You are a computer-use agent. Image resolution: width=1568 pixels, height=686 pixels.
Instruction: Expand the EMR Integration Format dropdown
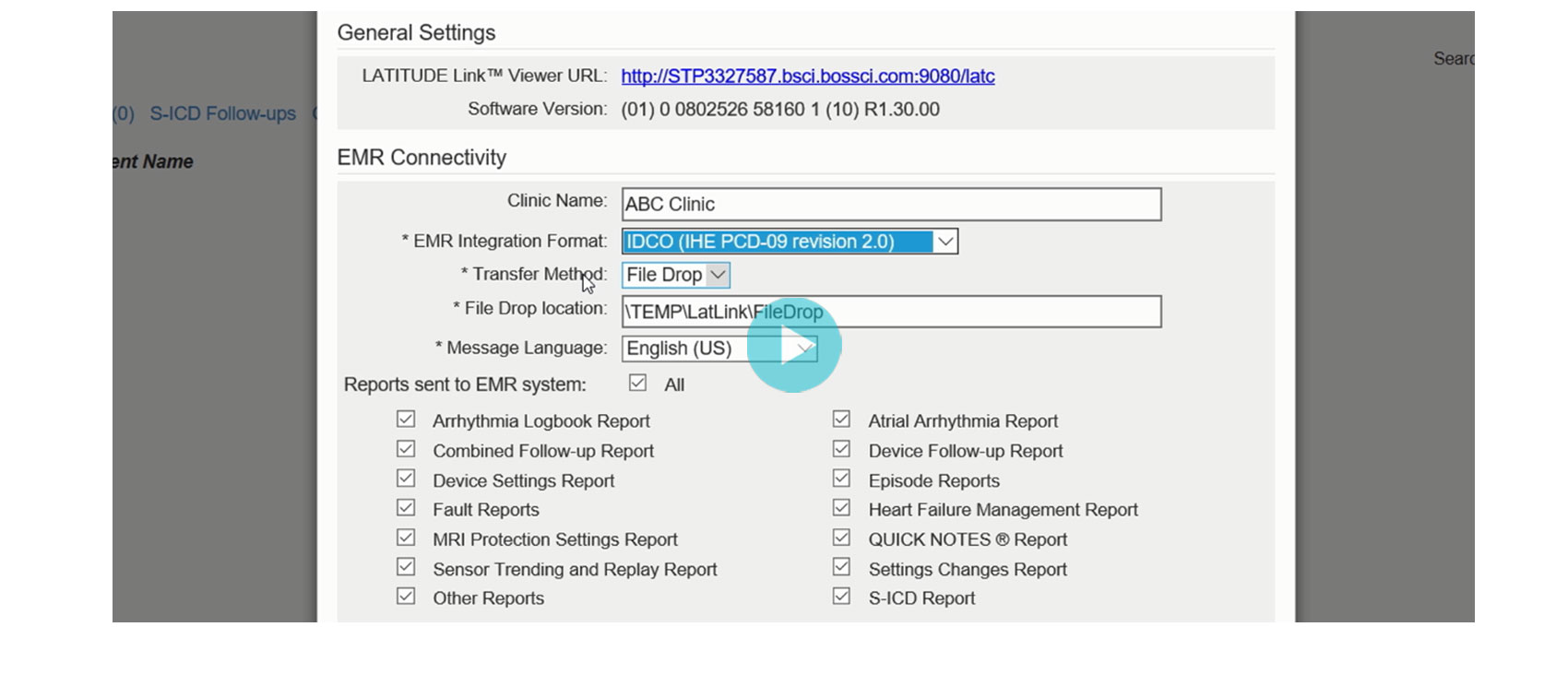point(944,242)
